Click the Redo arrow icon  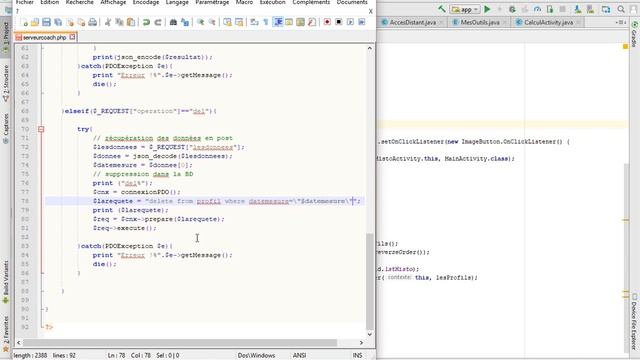click(x=158, y=22)
